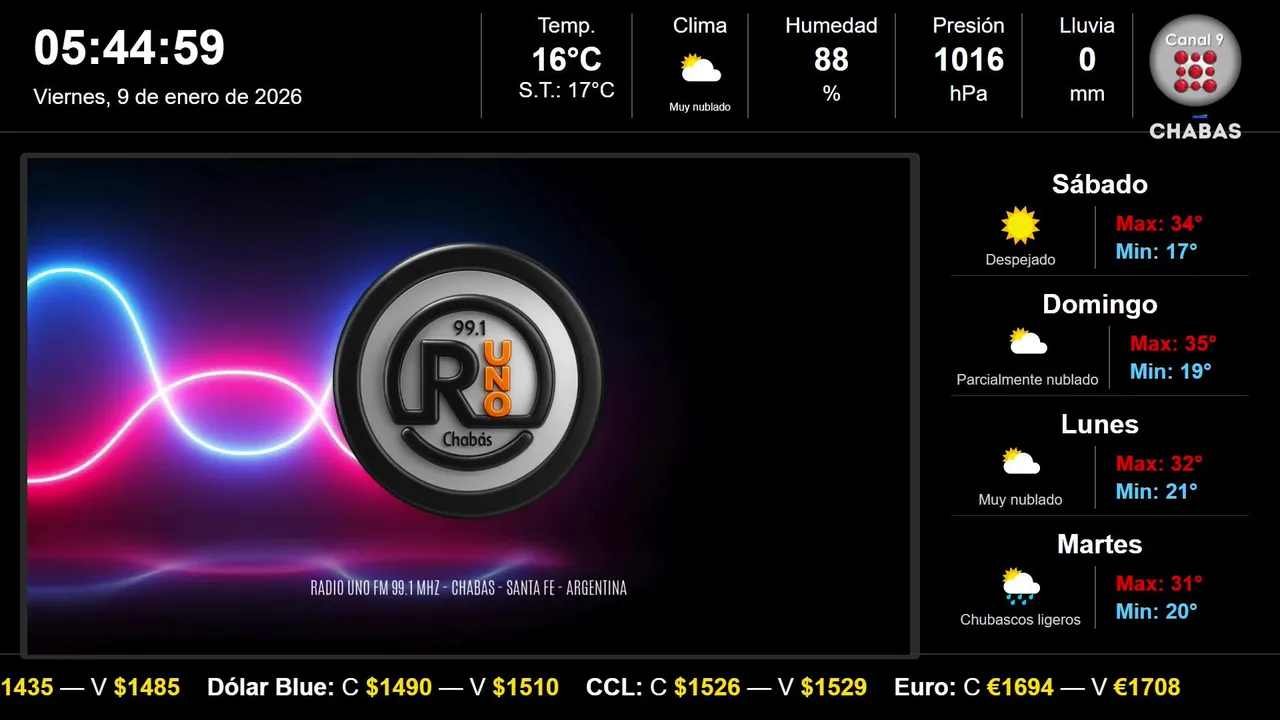Click the mm rain unit label
The height and width of the screenshot is (720, 1280).
(x=1087, y=94)
